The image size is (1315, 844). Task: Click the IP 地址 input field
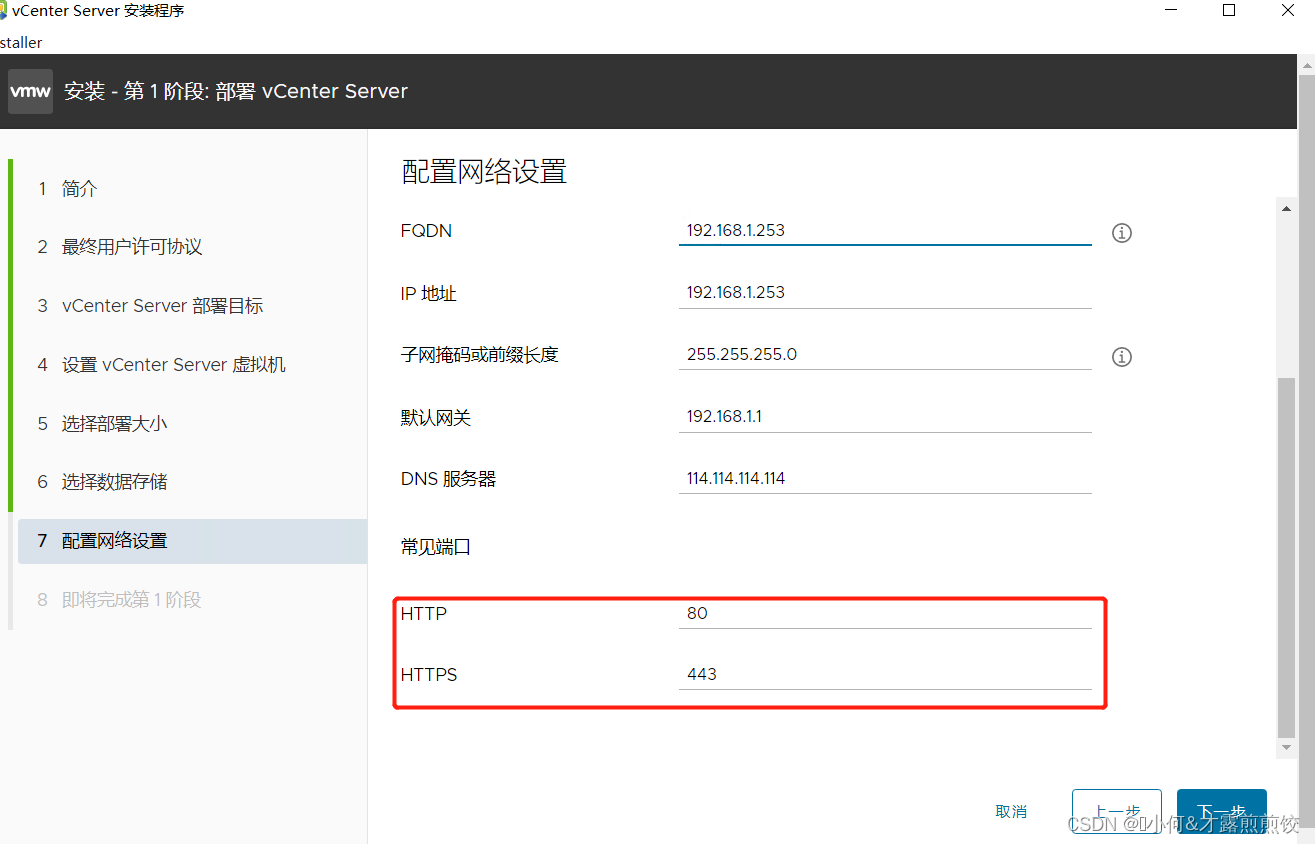tap(885, 293)
